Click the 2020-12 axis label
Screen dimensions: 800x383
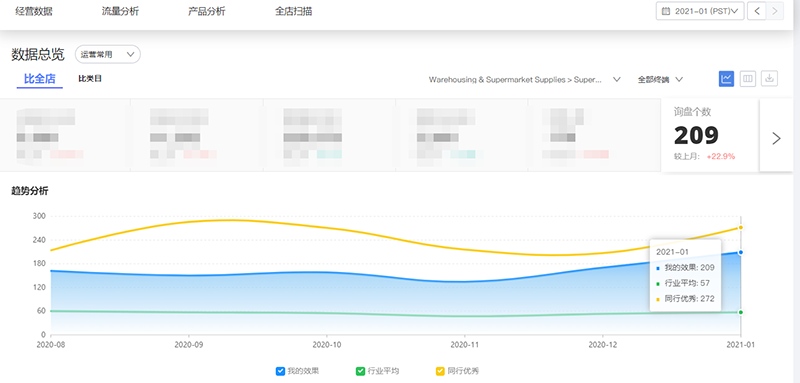point(603,345)
